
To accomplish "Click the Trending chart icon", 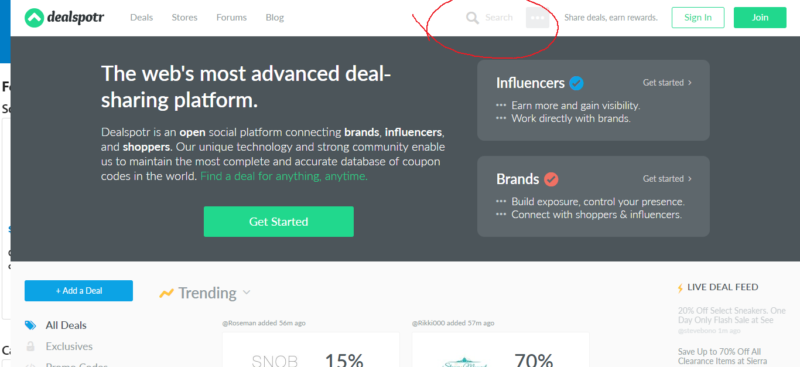I will (166, 293).
